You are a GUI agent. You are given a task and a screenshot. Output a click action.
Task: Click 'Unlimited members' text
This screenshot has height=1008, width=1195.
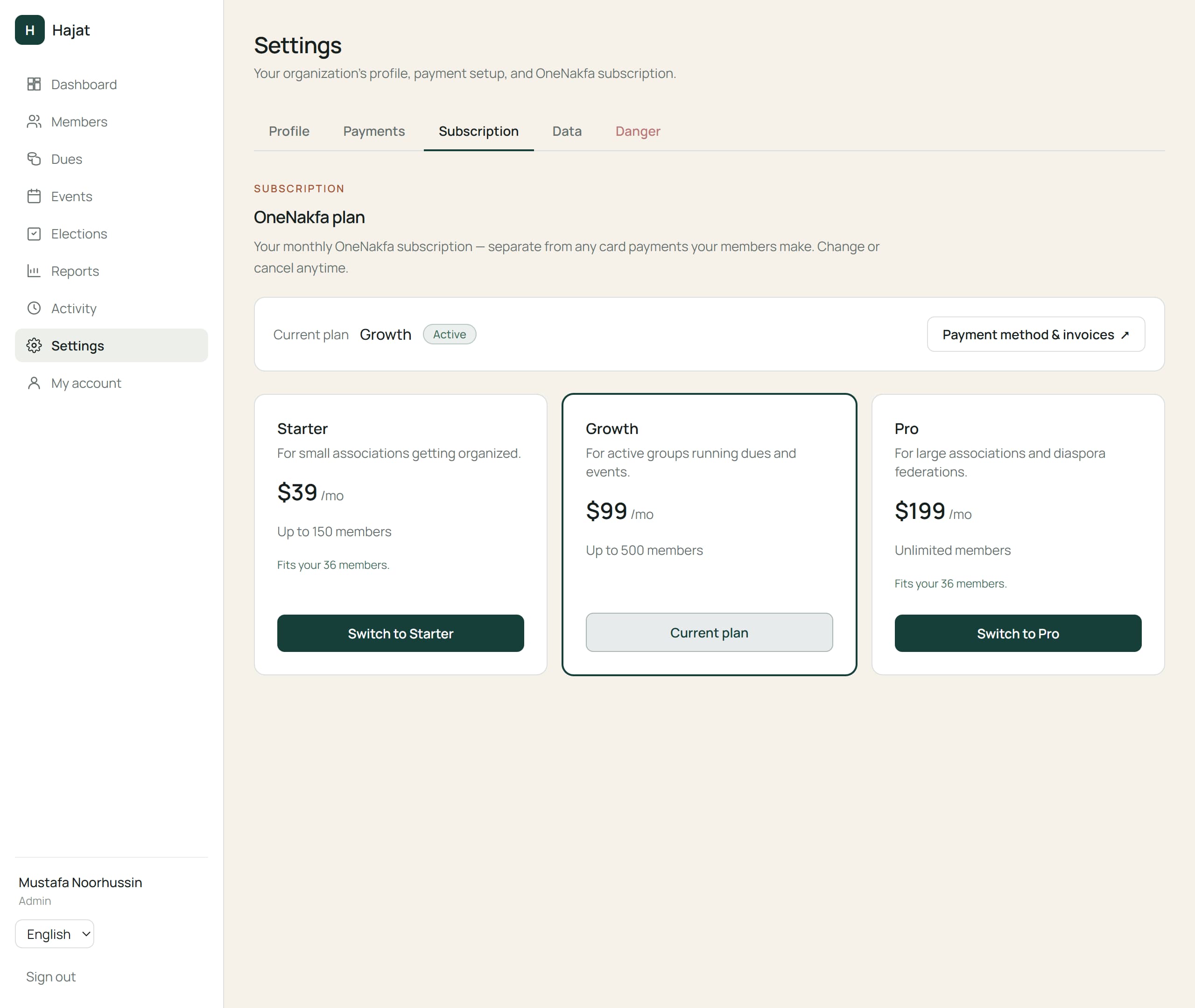point(953,550)
